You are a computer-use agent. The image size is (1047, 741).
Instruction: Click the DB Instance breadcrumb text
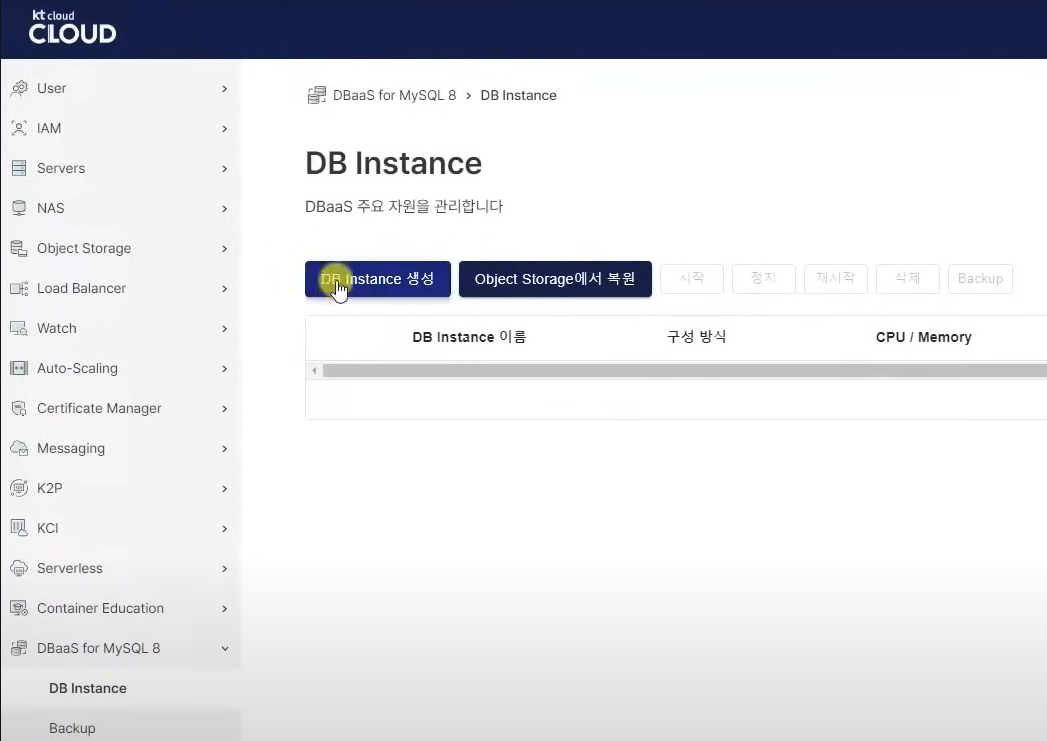coord(518,95)
